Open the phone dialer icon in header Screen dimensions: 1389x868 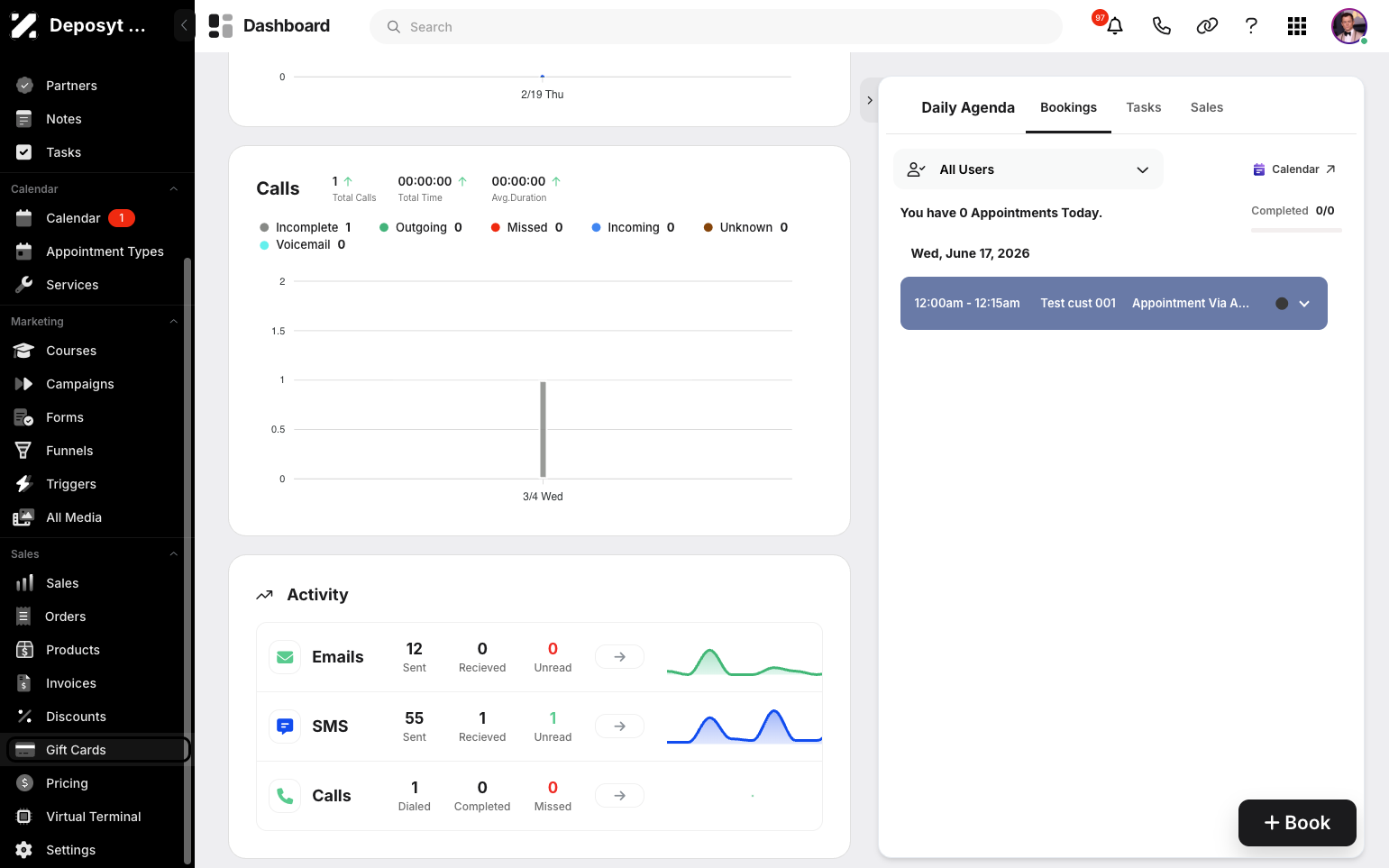pyautogui.click(x=1161, y=26)
